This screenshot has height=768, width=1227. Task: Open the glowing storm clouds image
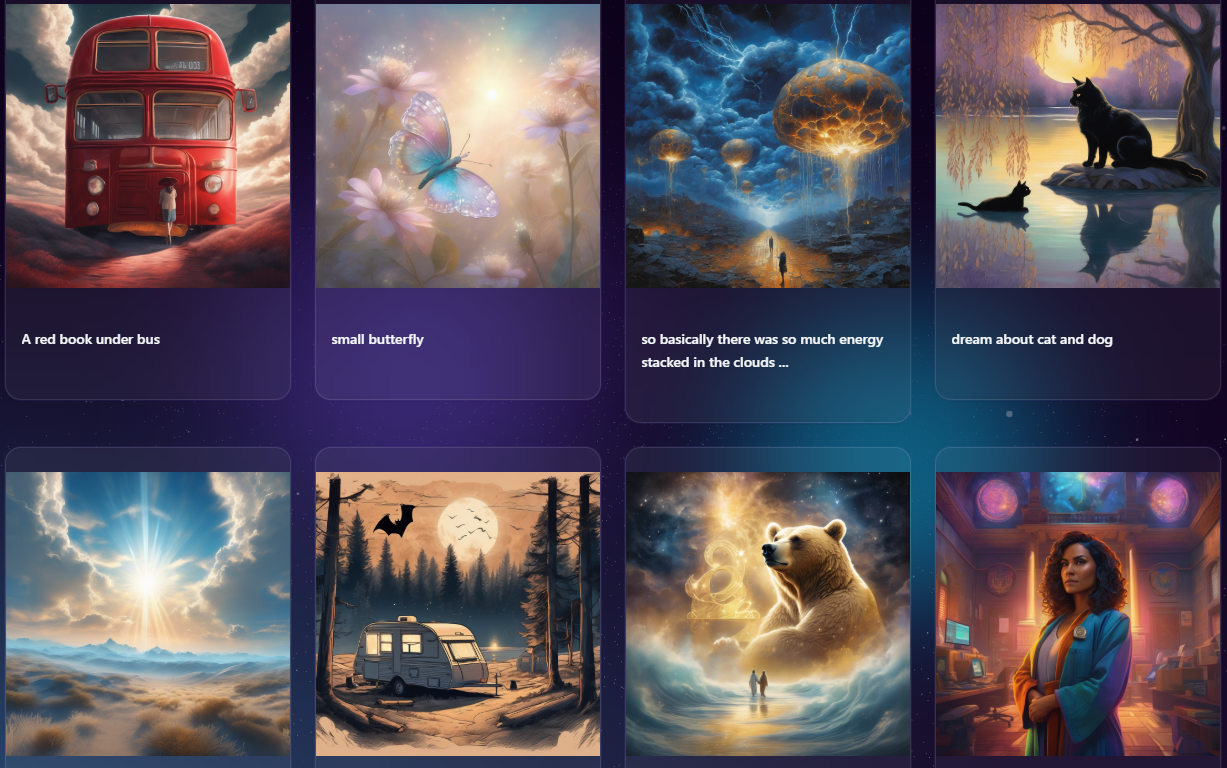click(768, 145)
